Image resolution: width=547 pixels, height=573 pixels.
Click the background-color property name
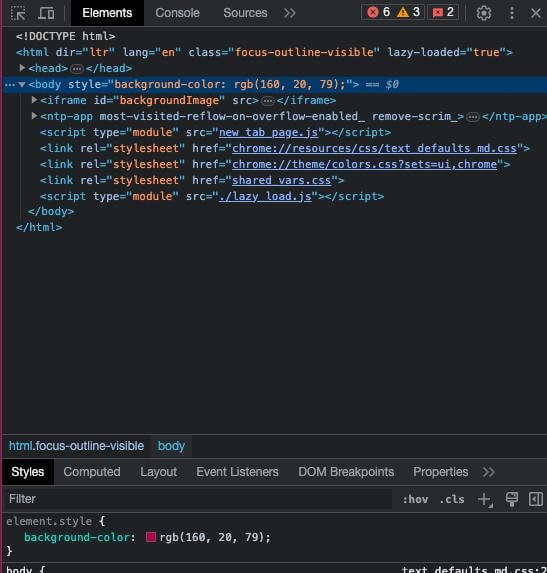click(77, 537)
